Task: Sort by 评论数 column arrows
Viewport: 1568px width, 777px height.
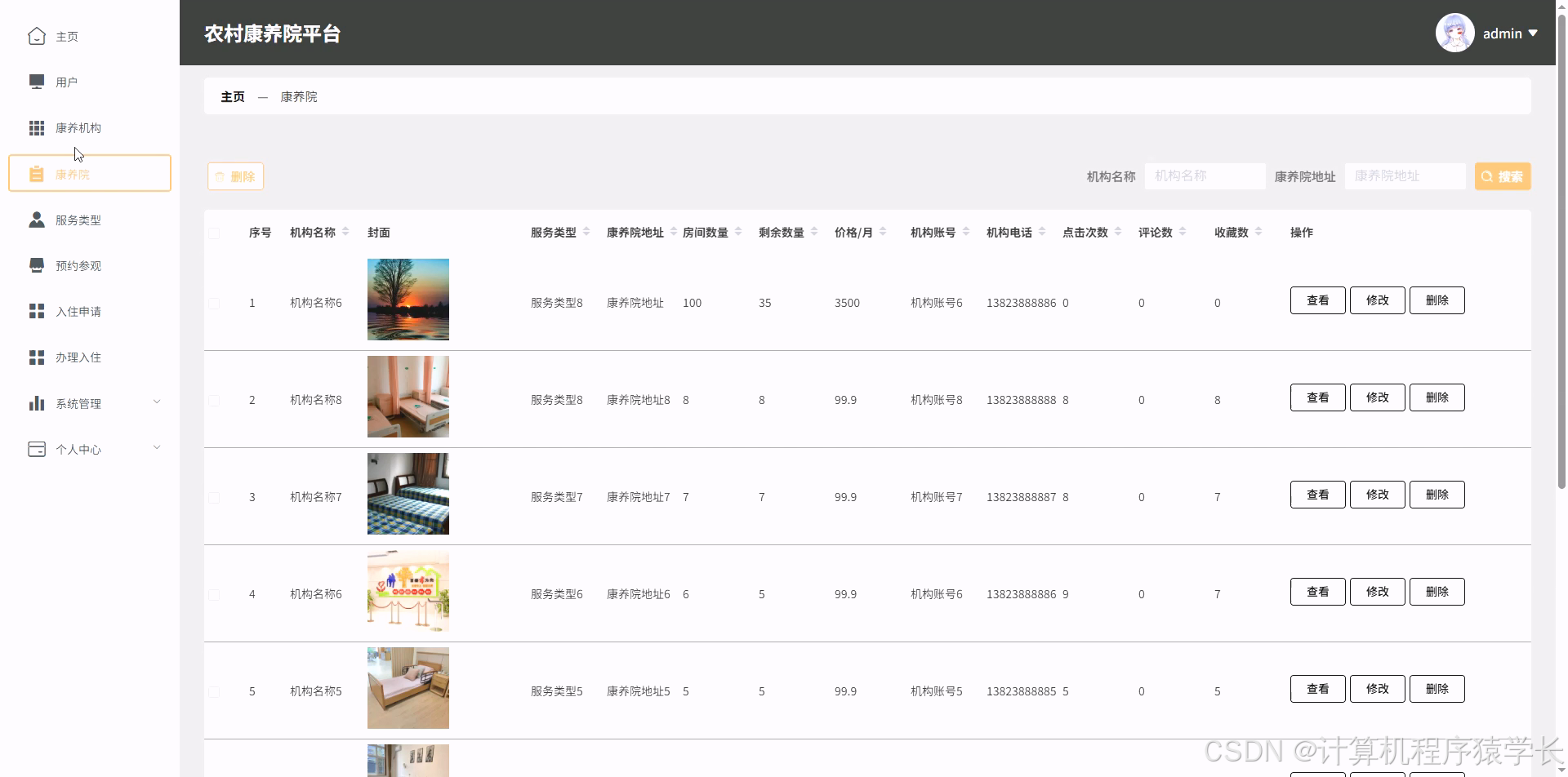Action: [1183, 232]
